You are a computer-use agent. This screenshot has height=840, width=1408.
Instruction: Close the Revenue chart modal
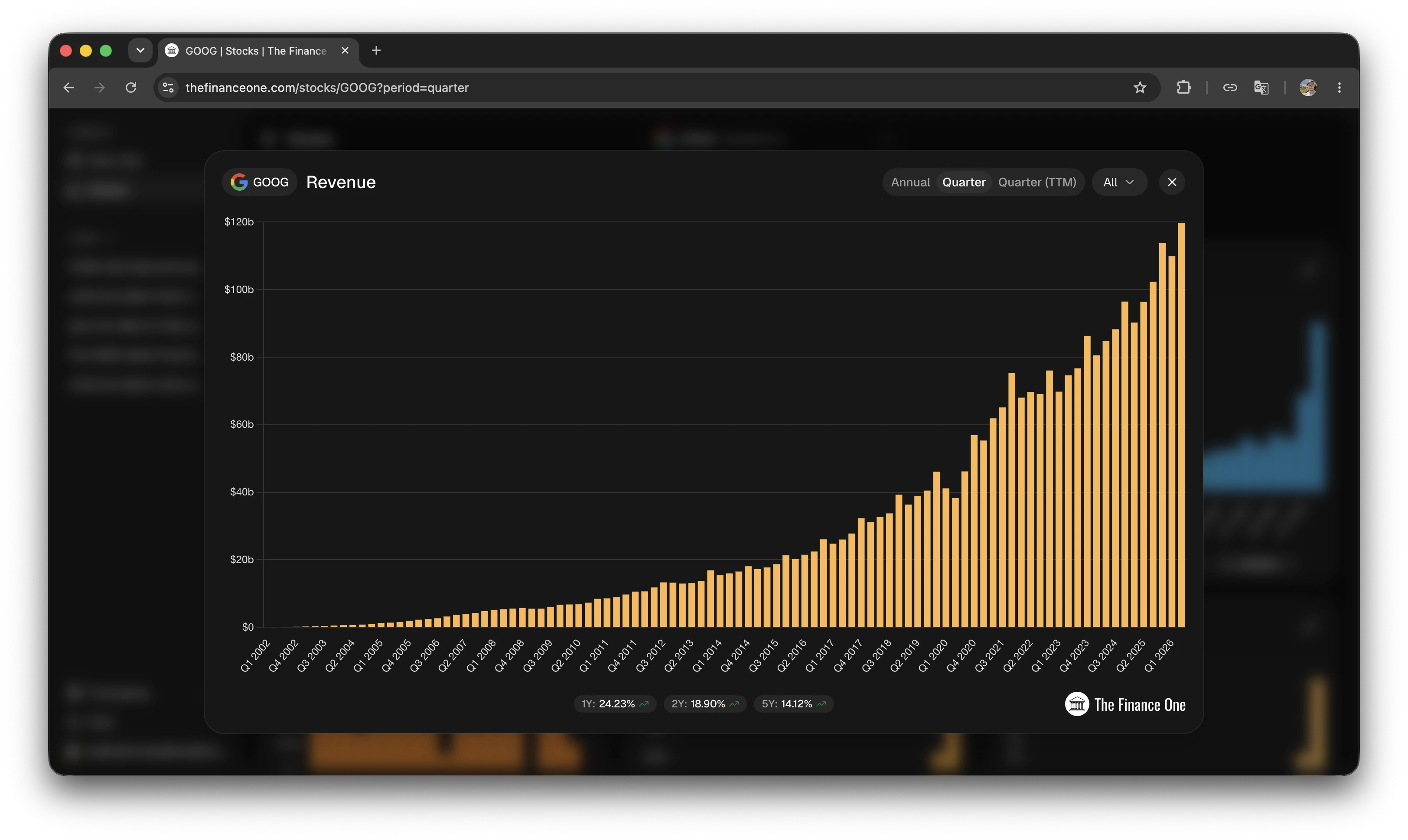pos(1171,182)
